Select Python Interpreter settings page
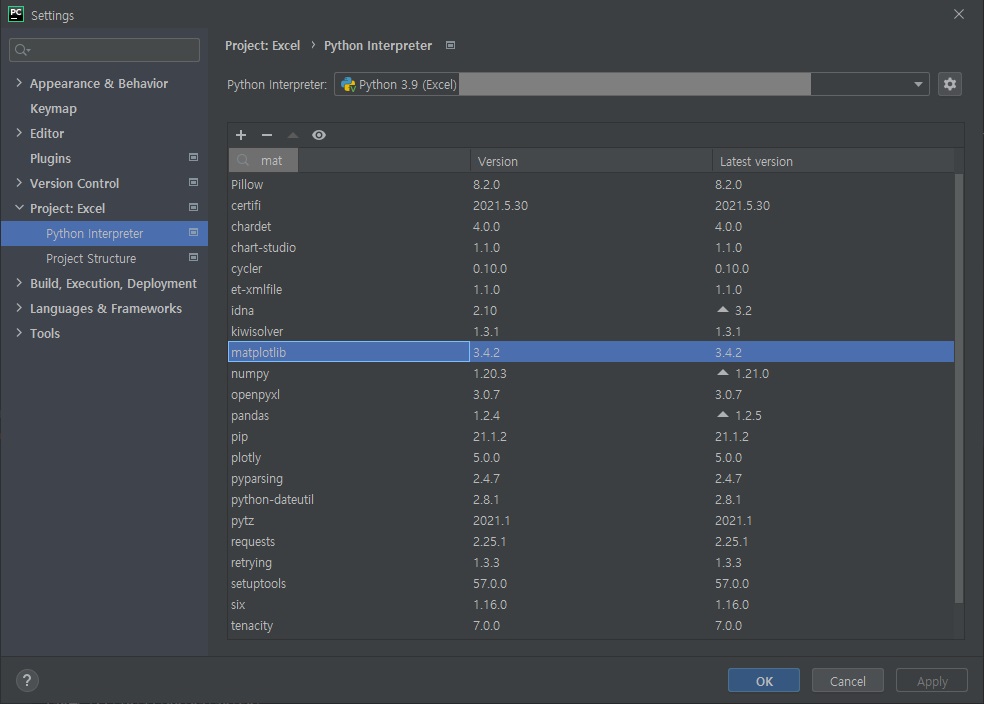The height and width of the screenshot is (704, 984). 104,233
